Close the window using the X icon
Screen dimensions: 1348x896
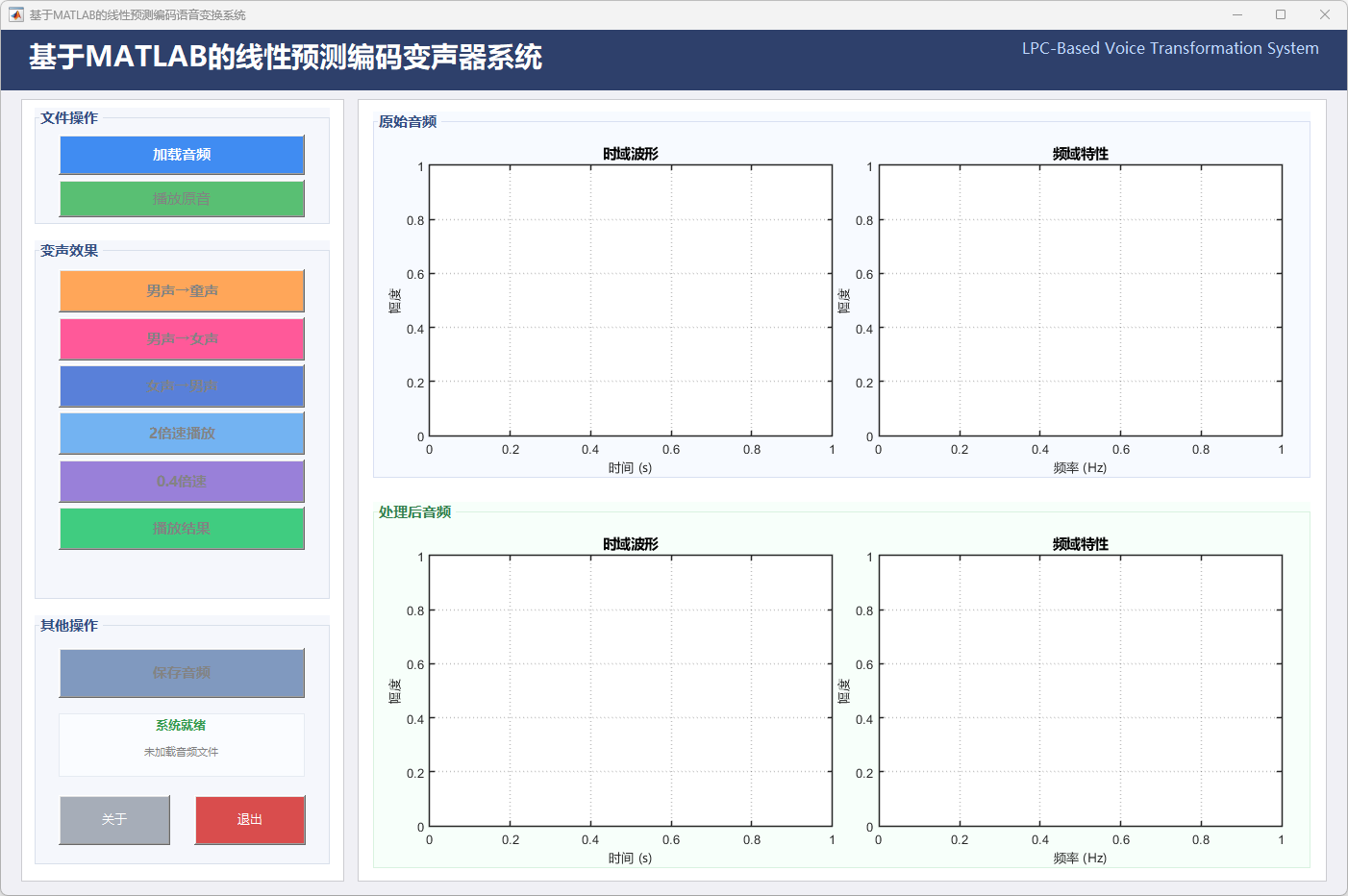click(1325, 14)
